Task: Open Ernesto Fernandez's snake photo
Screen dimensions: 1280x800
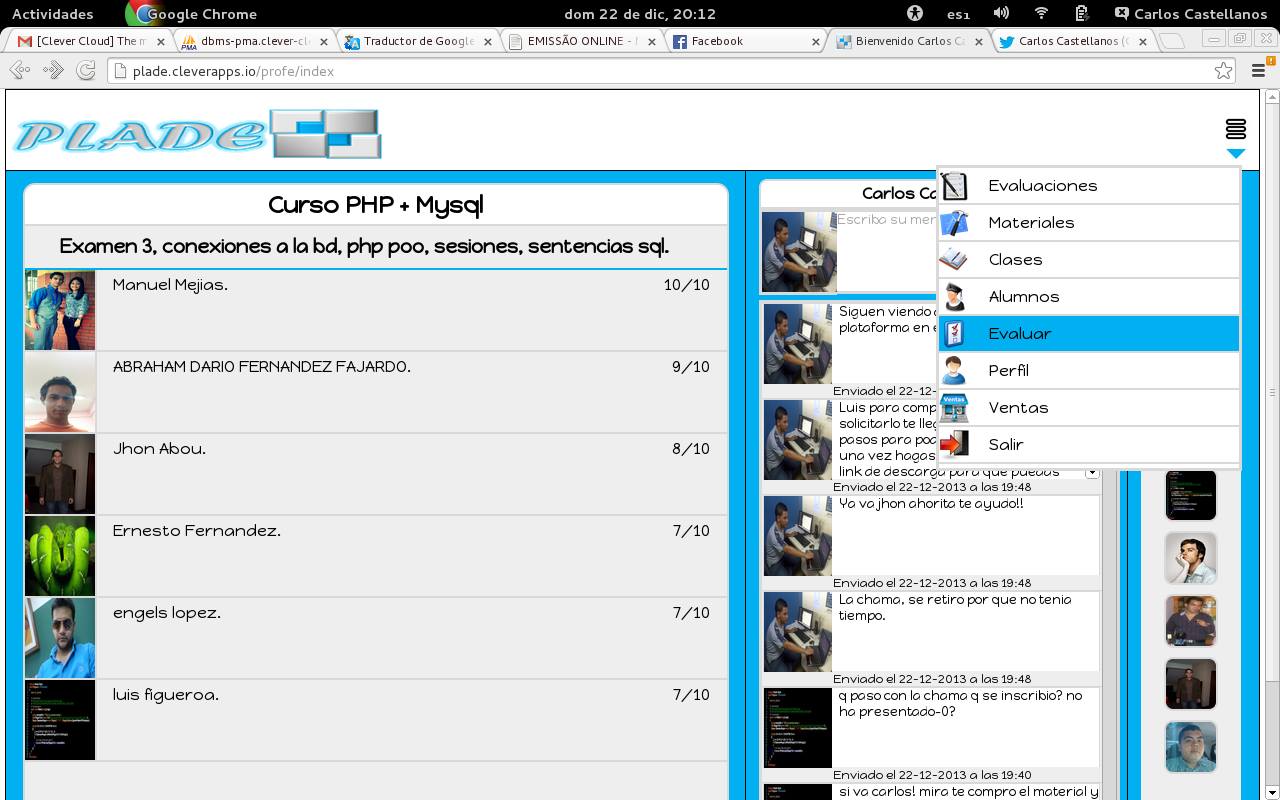Action: point(60,556)
